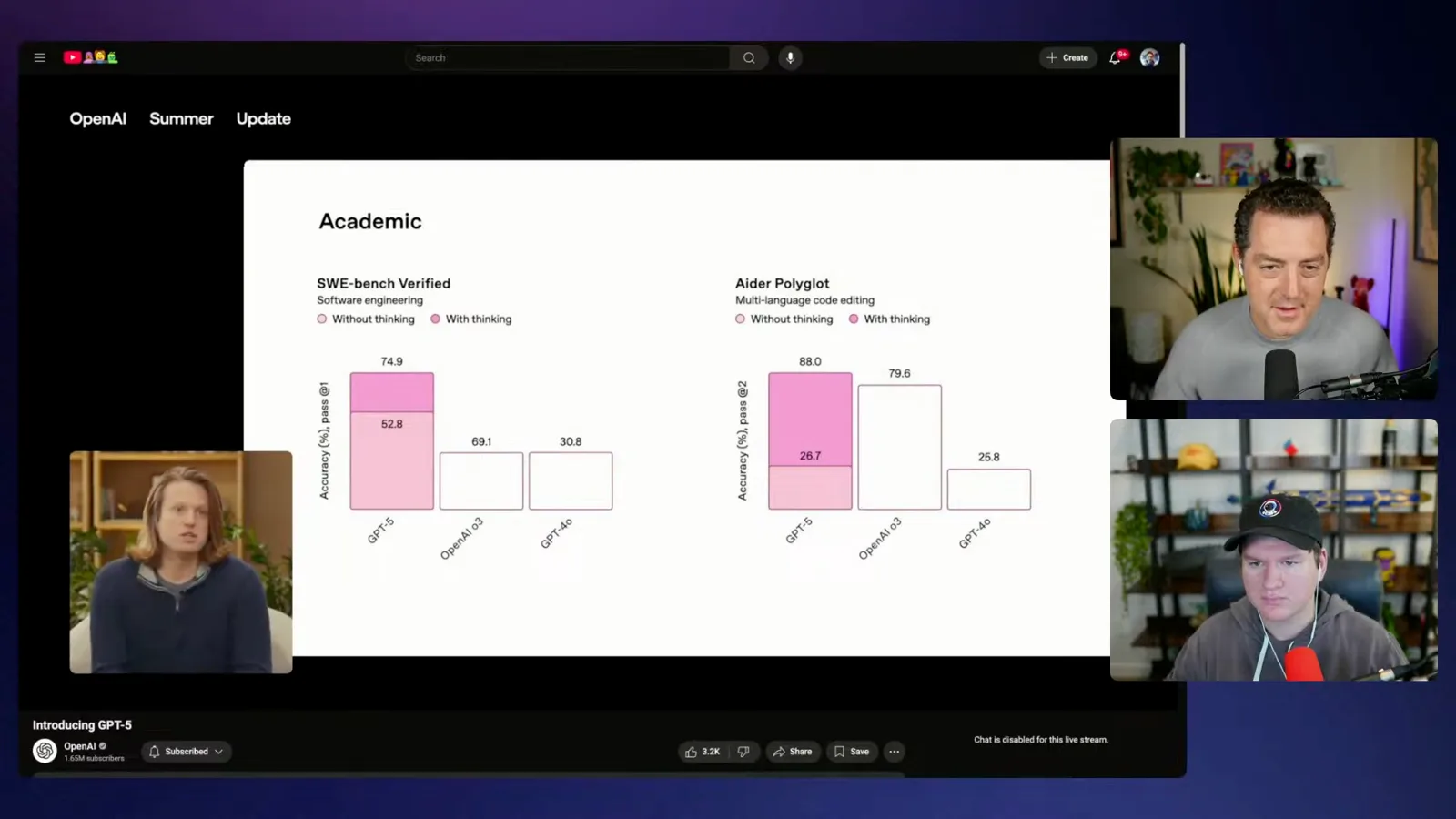The height and width of the screenshot is (819, 1456).
Task: Focus the Search input field
Action: pos(568,57)
